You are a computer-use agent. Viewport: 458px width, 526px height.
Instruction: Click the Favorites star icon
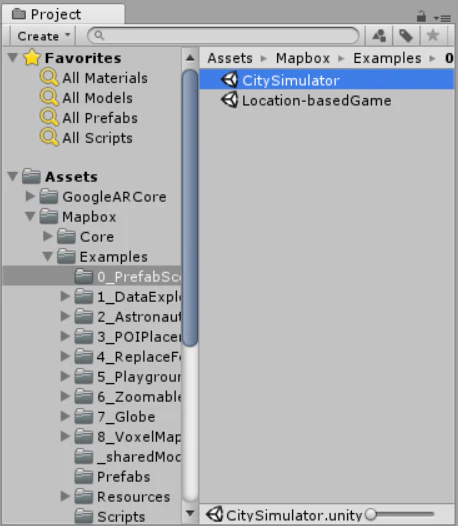(x=32, y=57)
